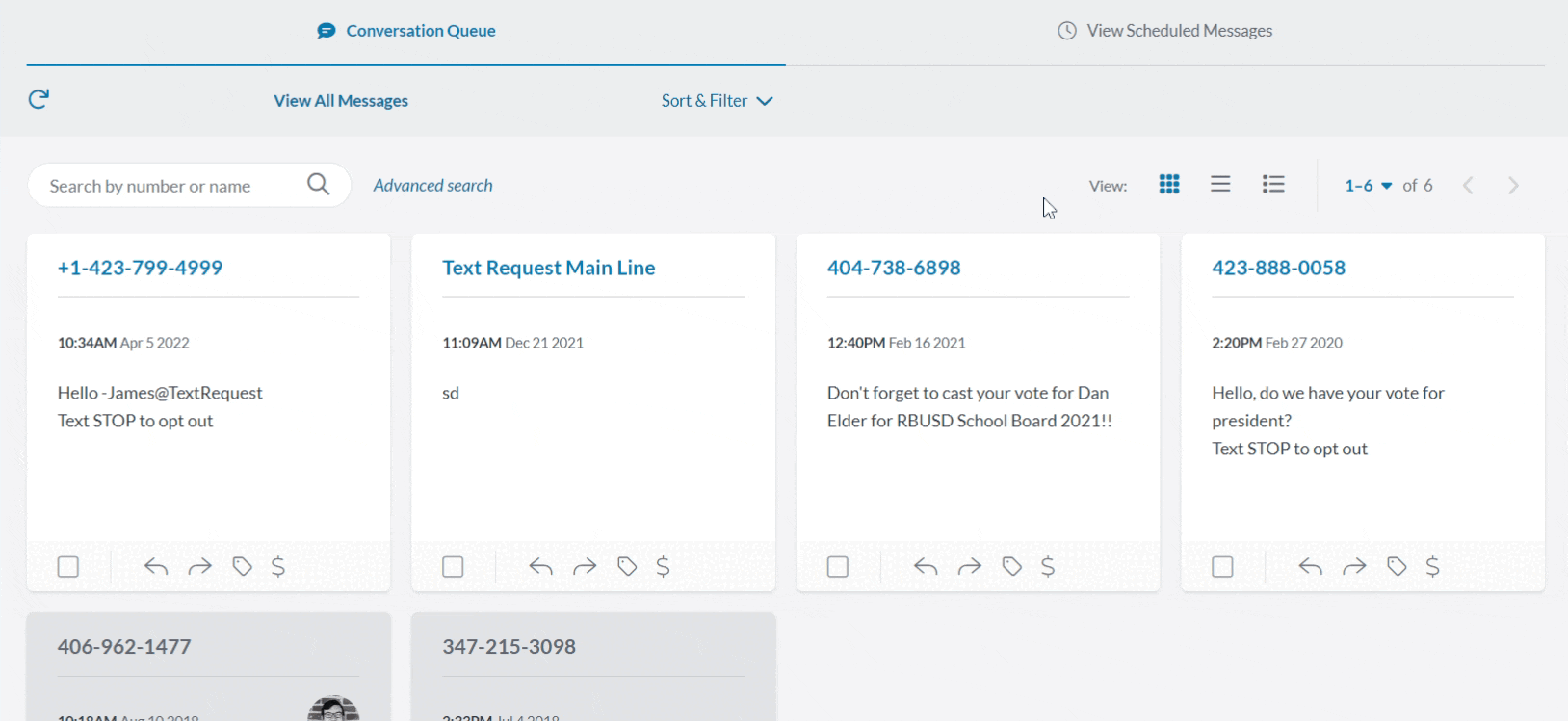The width and height of the screenshot is (1568, 721).
Task: Tag the 404-738-6898 conversation
Action: point(1011,567)
